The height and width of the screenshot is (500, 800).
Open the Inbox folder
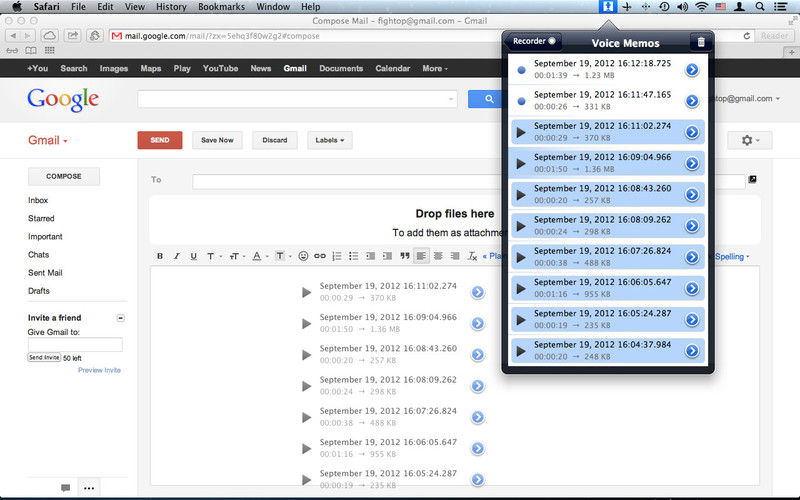[38, 200]
